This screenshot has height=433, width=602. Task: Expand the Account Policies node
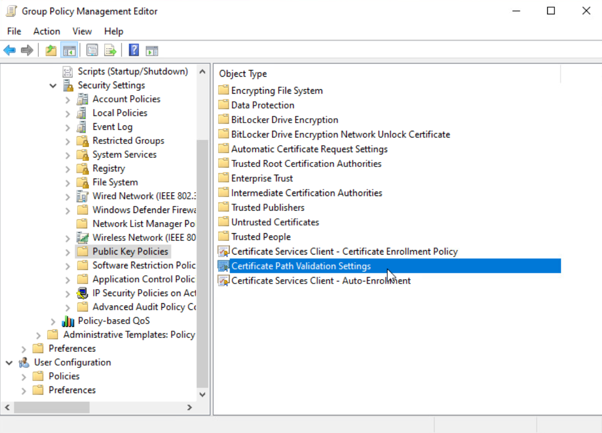tap(68, 100)
